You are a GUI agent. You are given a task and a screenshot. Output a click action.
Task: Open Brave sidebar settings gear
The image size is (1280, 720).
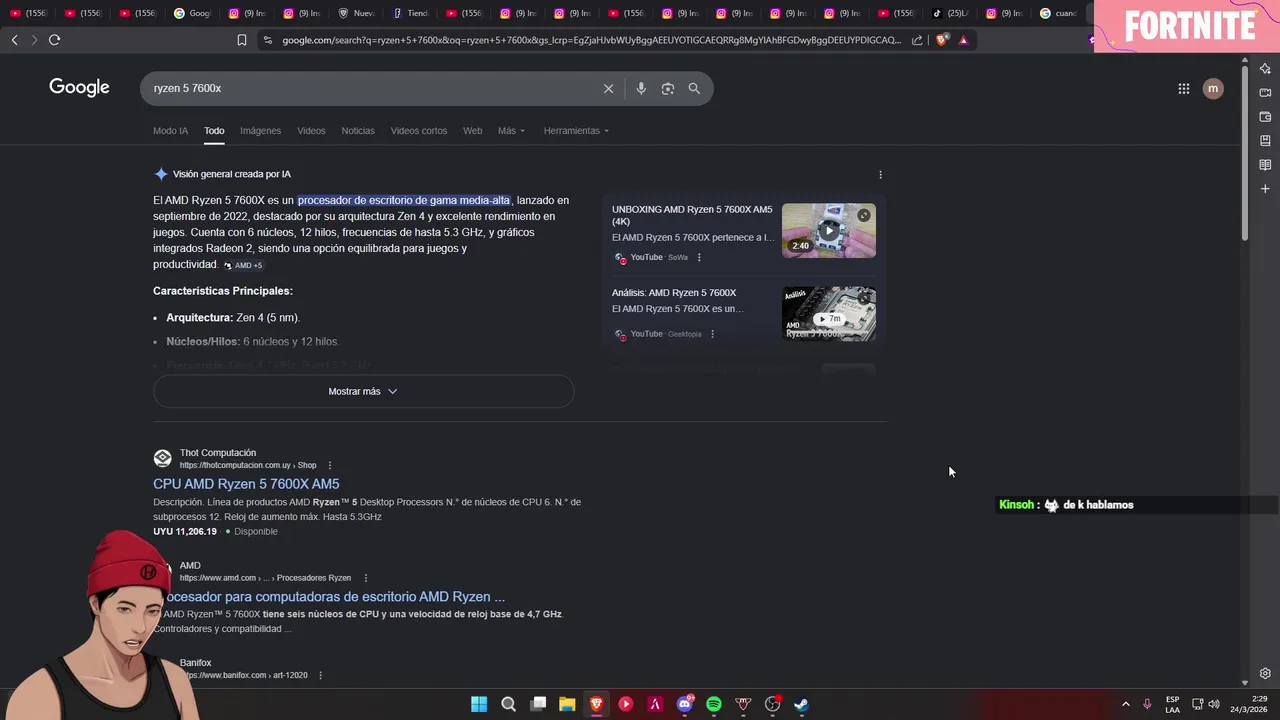click(x=1265, y=673)
